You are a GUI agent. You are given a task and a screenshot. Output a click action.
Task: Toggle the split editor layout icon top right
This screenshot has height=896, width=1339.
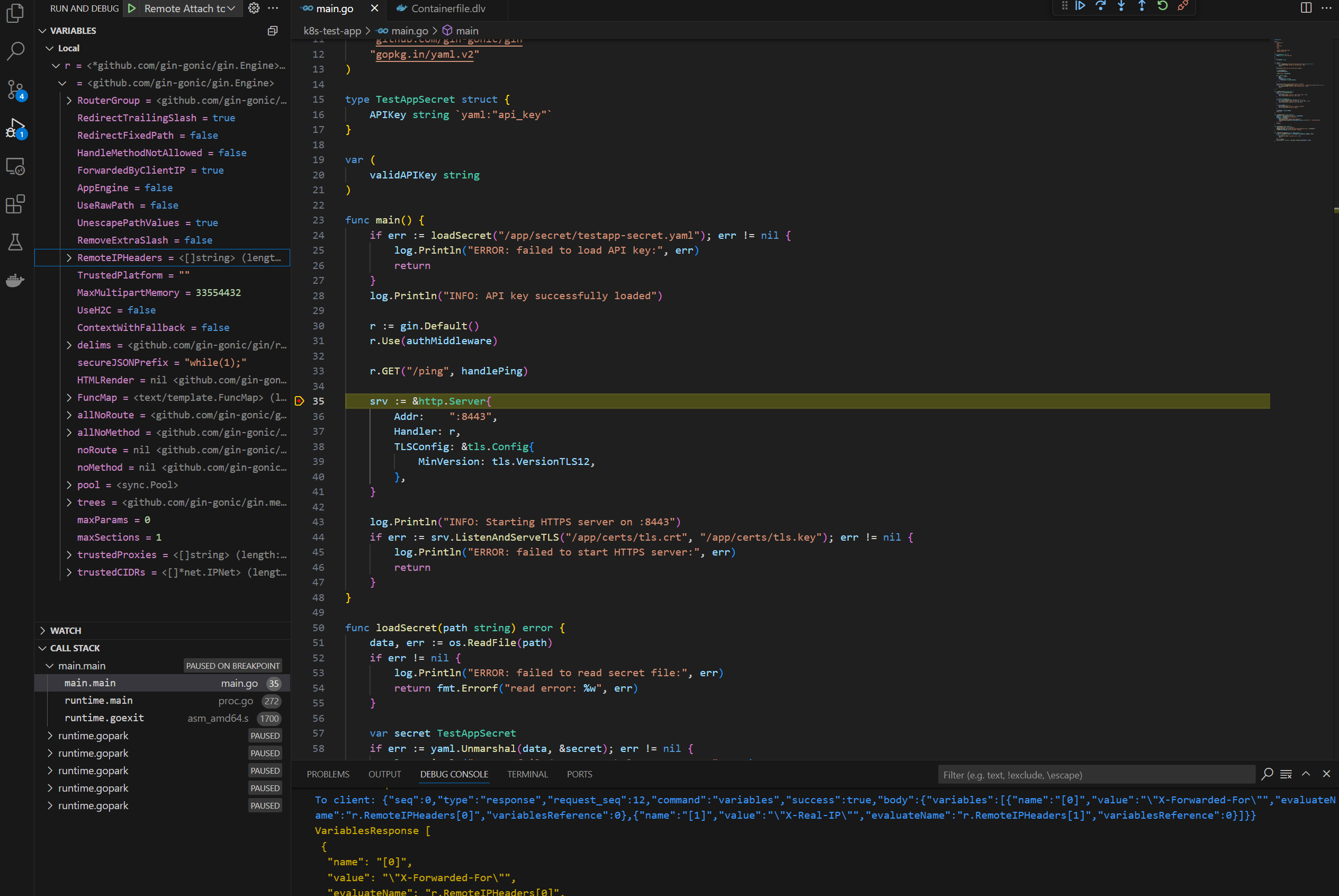(1306, 7)
